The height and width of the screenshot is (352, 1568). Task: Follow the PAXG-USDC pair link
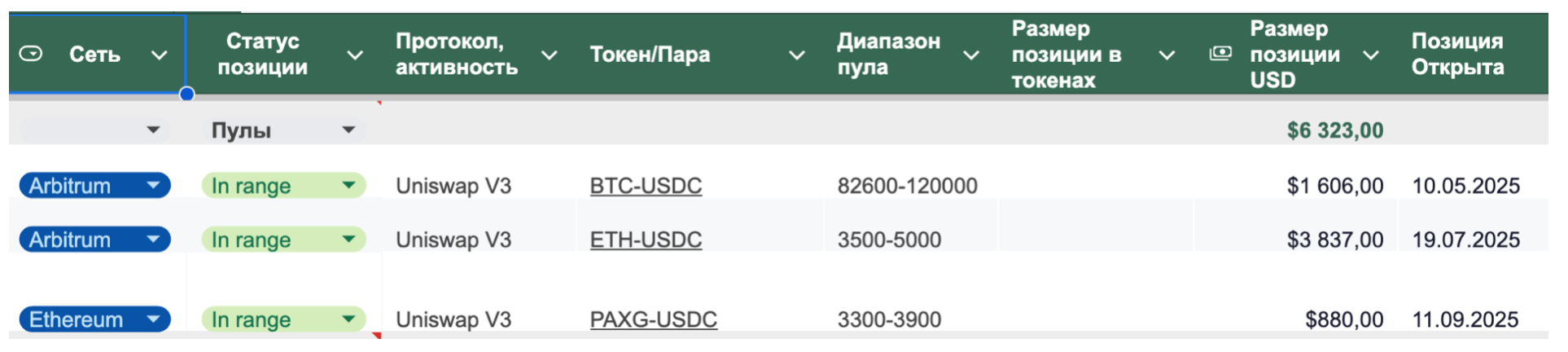653,319
